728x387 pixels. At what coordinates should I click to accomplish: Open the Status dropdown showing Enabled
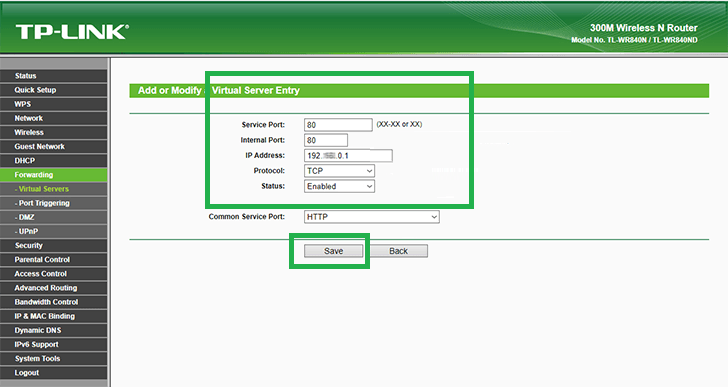click(339, 186)
